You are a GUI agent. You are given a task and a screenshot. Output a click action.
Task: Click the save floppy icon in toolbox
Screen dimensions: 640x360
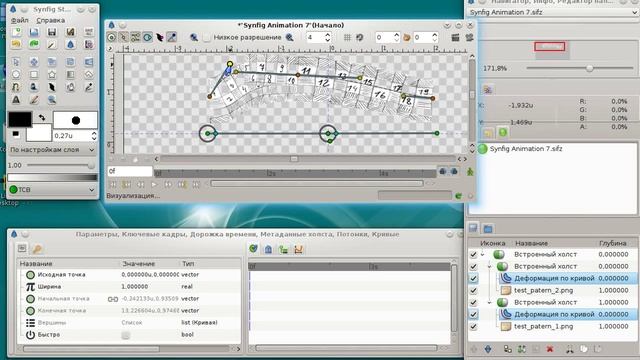pos(52,32)
